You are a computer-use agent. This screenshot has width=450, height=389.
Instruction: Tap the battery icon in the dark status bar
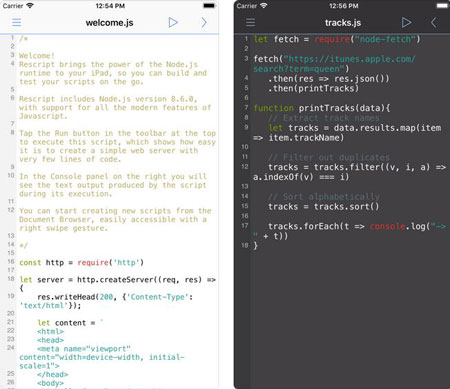[443, 6]
